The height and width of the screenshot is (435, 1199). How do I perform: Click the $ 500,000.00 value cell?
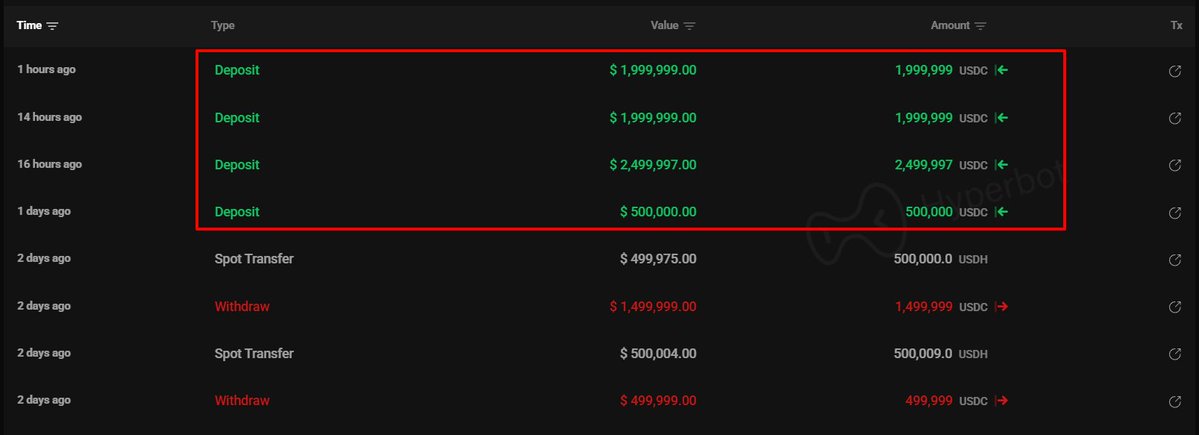click(658, 212)
